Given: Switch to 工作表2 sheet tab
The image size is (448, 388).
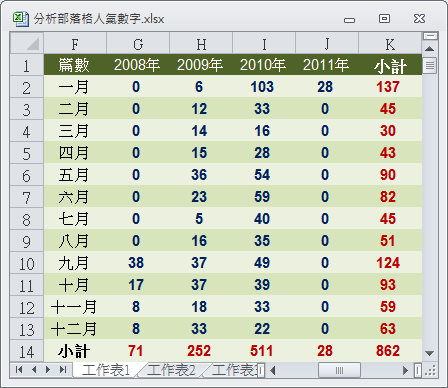Looking at the screenshot, I should (x=171, y=370).
